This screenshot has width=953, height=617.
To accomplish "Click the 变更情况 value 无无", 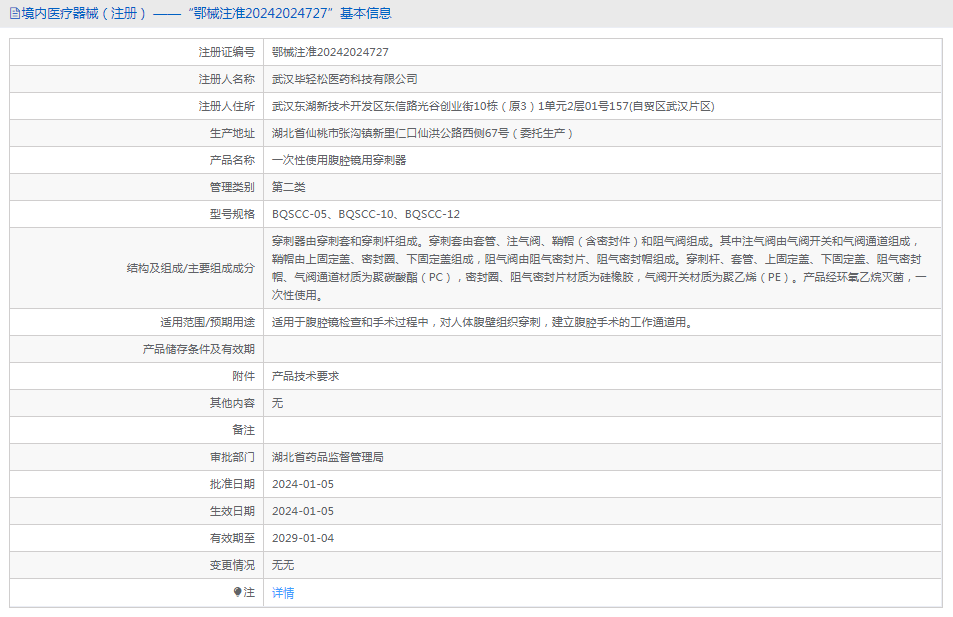I will (283, 565).
